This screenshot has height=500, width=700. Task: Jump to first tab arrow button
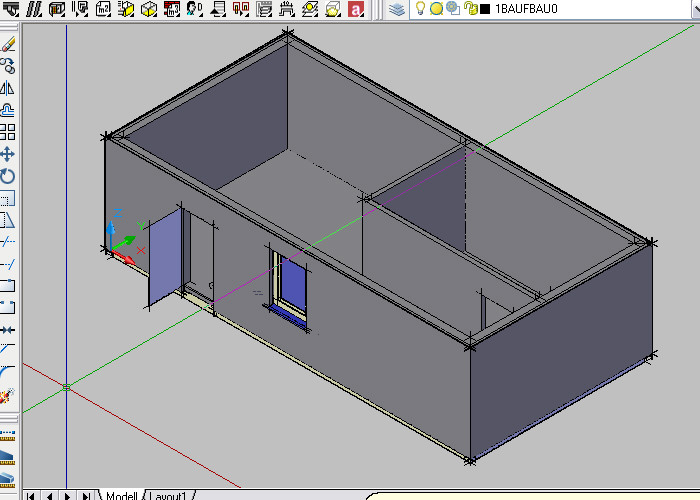(31, 496)
